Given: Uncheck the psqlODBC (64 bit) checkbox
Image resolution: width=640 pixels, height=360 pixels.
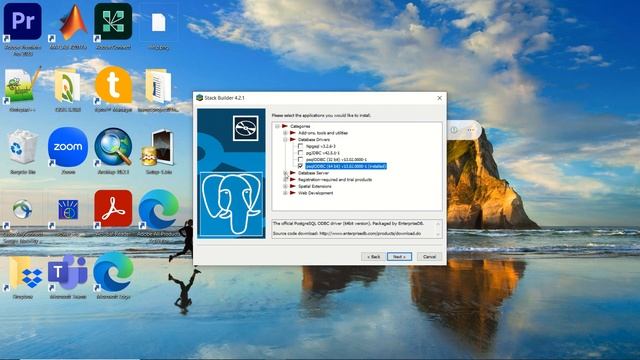Looking at the screenshot, I should (x=300, y=166).
